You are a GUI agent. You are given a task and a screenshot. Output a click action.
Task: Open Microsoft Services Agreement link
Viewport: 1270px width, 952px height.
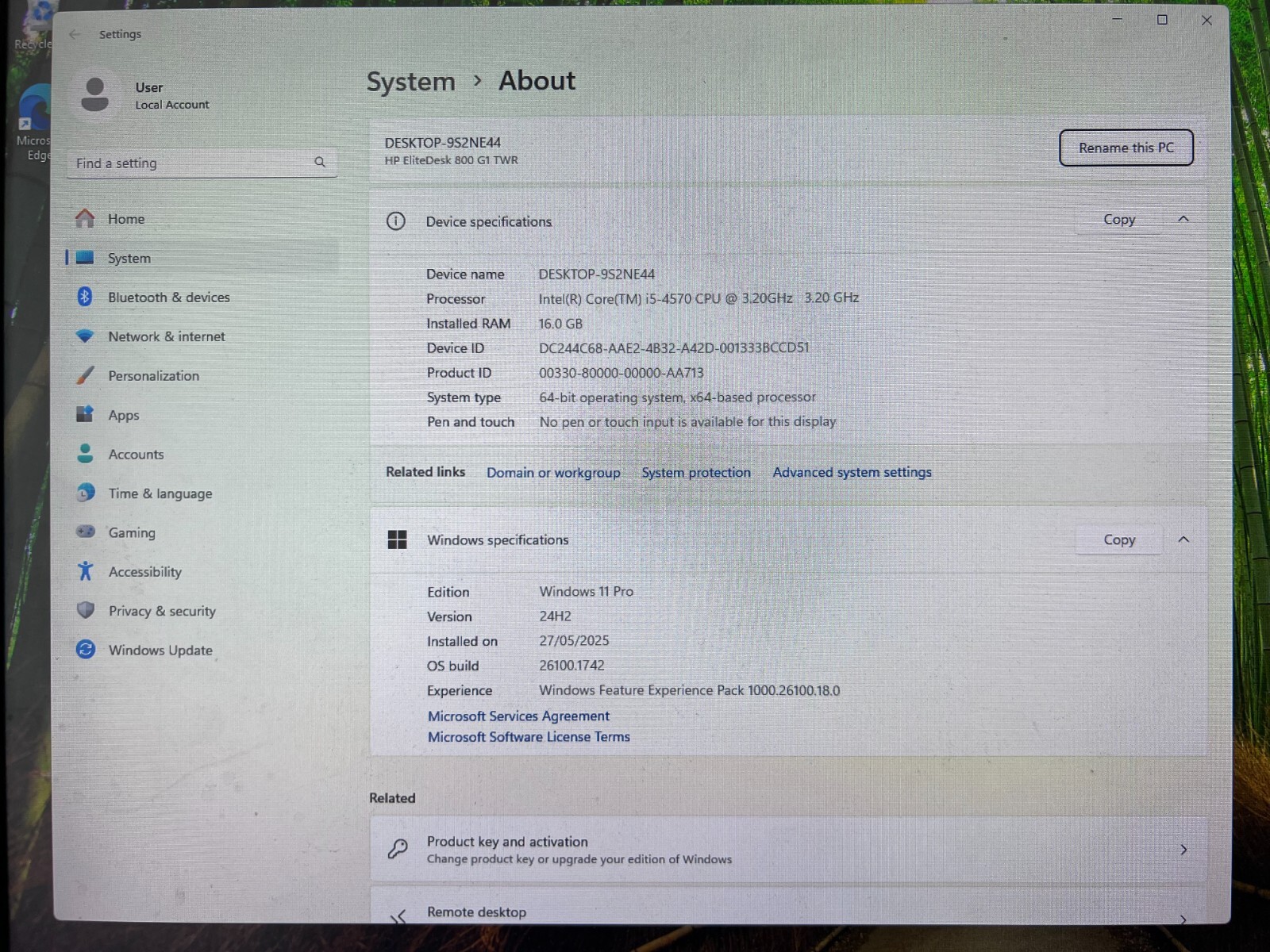tap(518, 716)
